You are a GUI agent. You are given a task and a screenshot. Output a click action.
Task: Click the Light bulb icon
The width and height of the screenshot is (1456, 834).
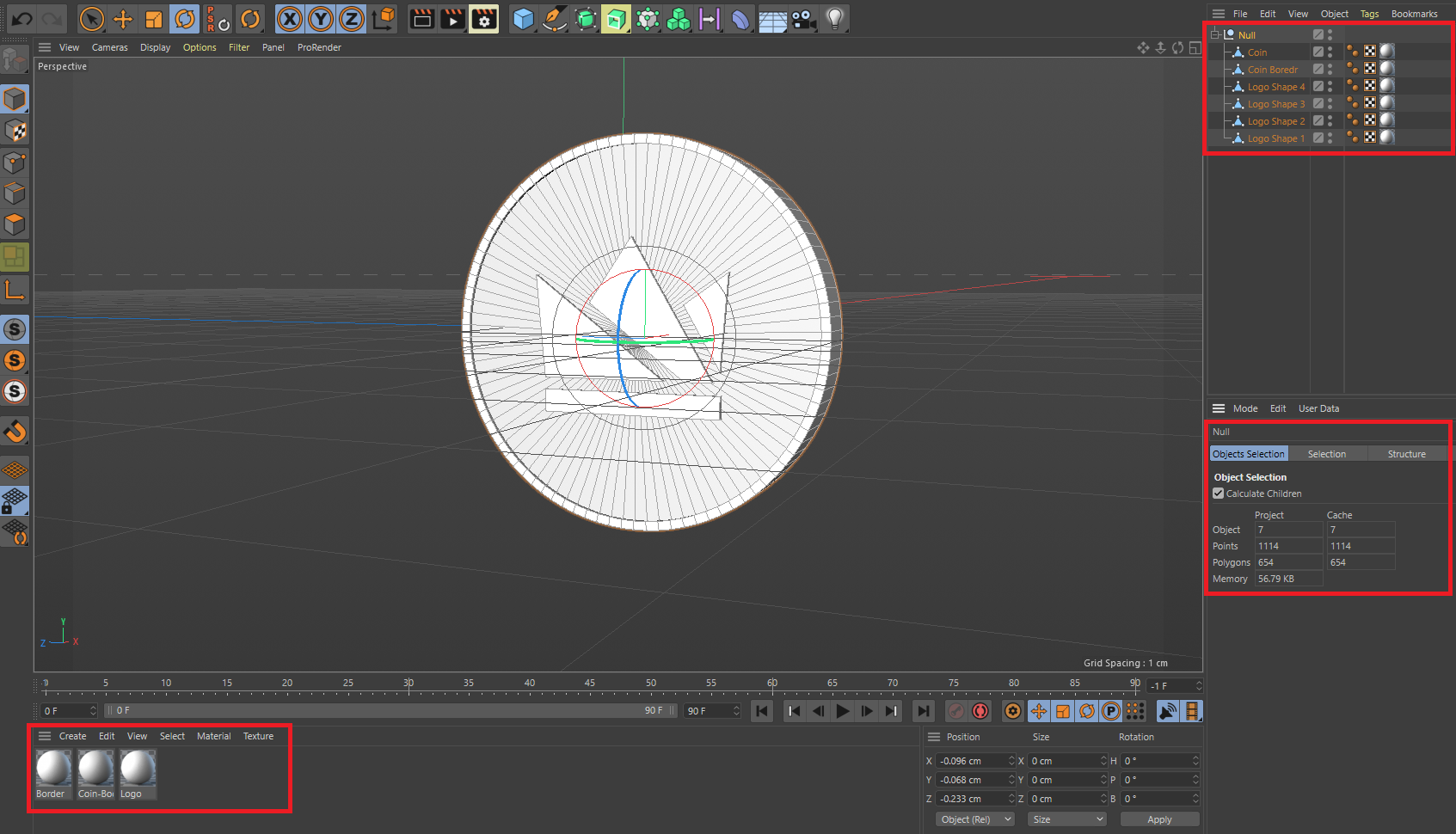pos(834,19)
